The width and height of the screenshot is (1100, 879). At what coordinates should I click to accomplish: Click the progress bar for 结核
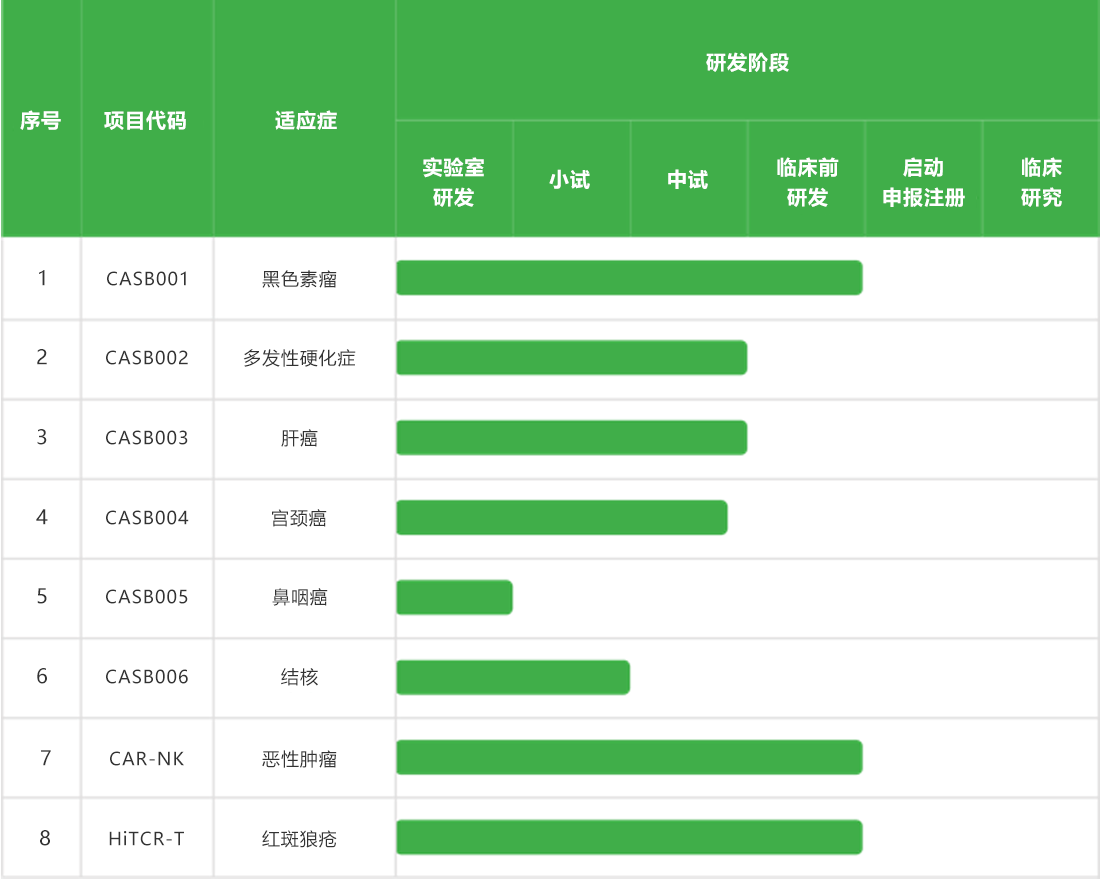click(513, 677)
